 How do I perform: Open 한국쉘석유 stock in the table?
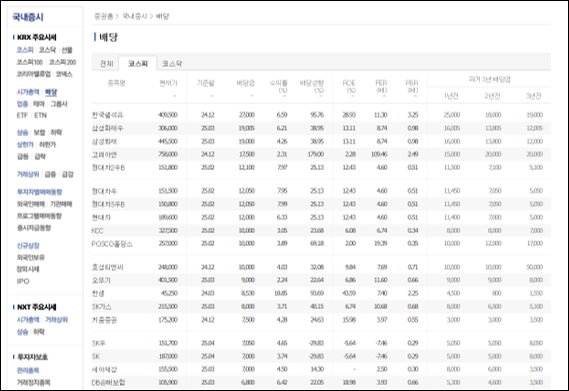(107, 115)
